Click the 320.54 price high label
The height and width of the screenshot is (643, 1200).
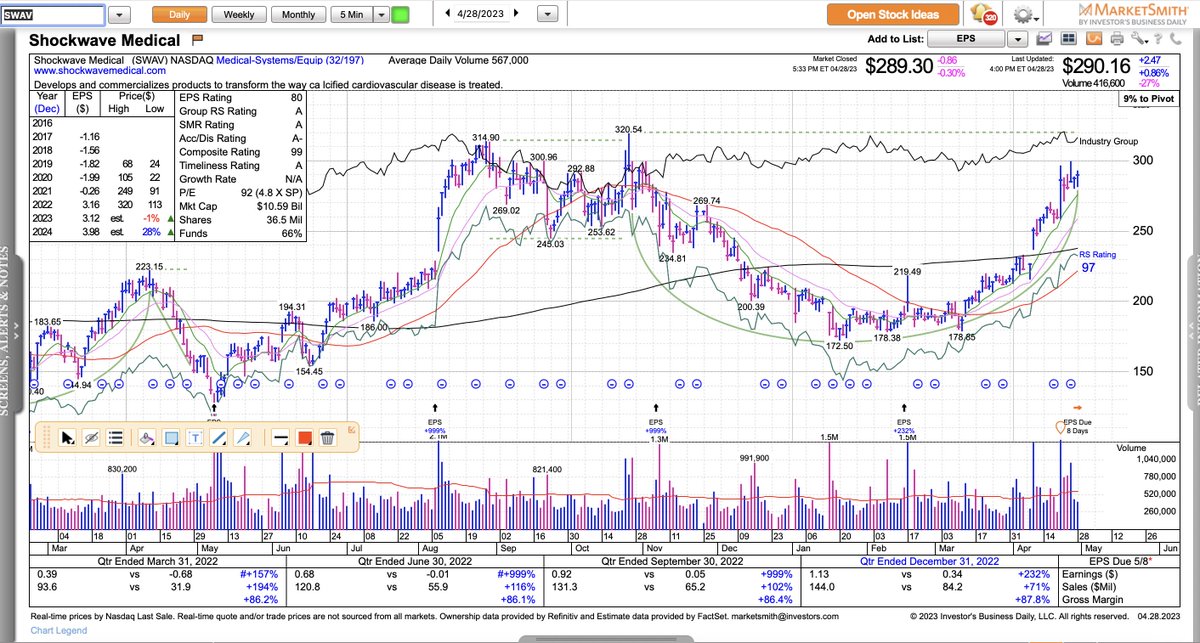(x=630, y=130)
